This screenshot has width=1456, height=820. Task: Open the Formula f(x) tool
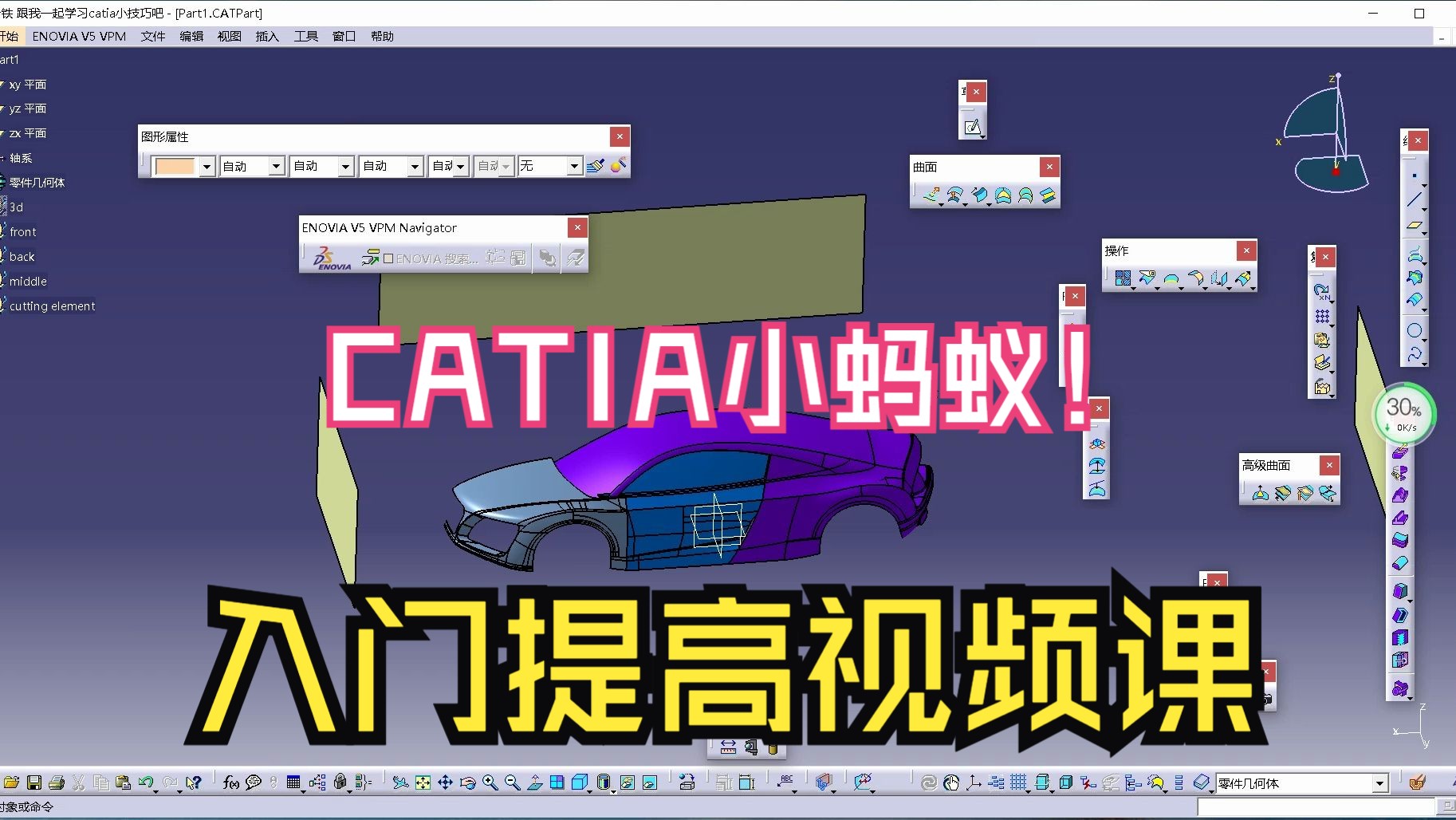231,783
